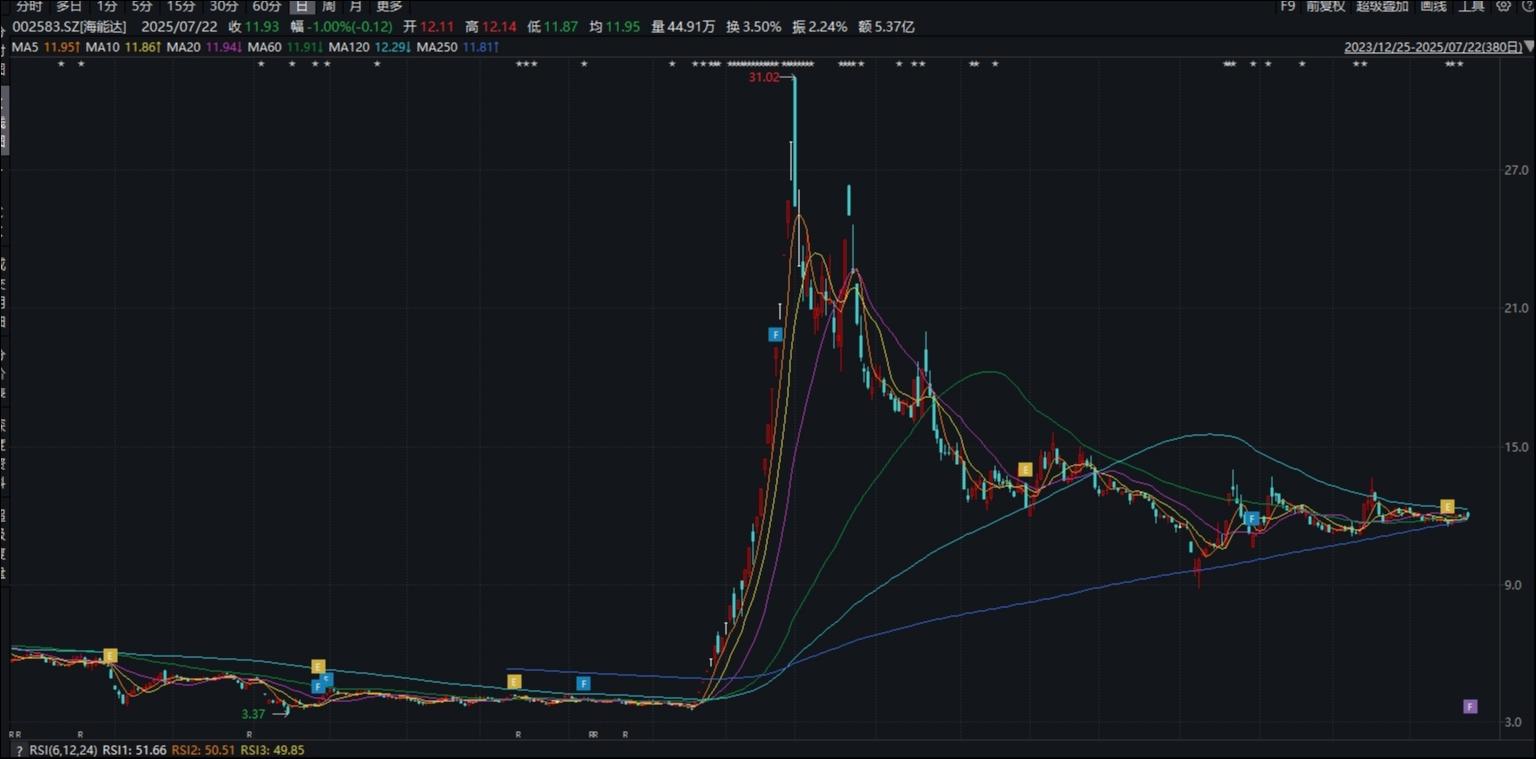Screen dimensions: 1536x759
Task: Click the 15.0 price axis label
Action: click(x=1517, y=447)
